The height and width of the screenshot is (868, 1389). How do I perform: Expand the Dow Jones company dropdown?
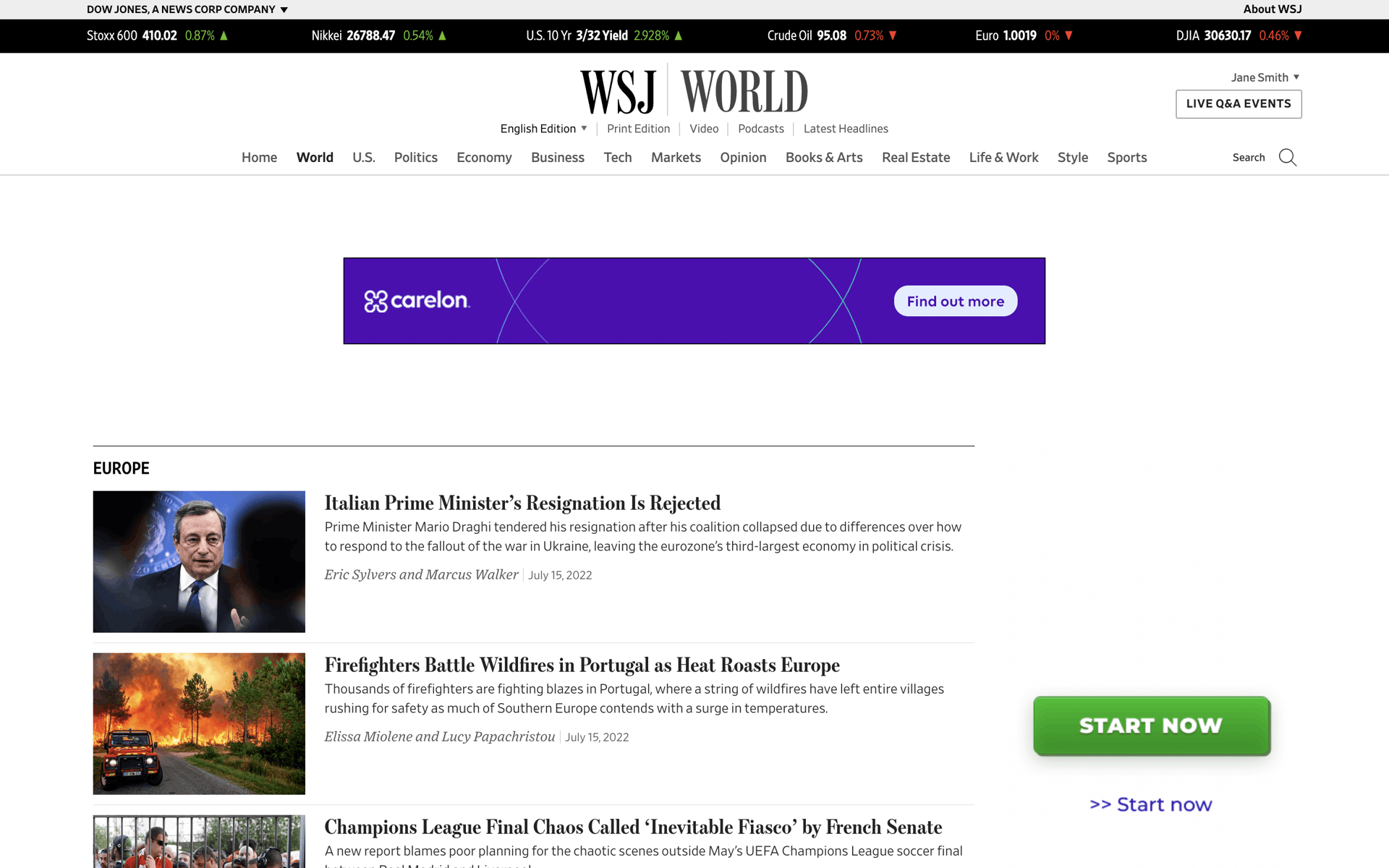(187, 9)
